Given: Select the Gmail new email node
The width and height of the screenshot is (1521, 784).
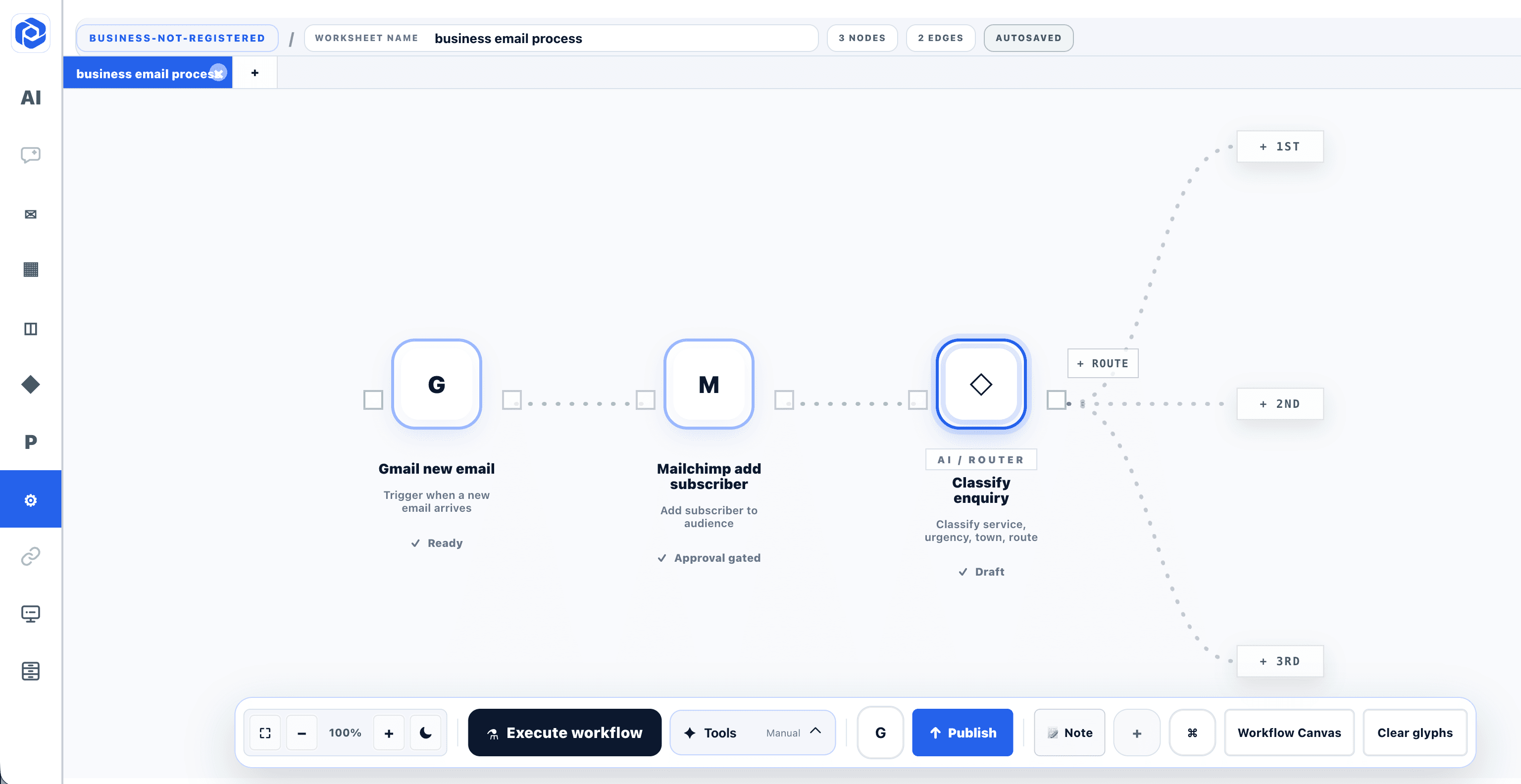Looking at the screenshot, I should coord(436,384).
